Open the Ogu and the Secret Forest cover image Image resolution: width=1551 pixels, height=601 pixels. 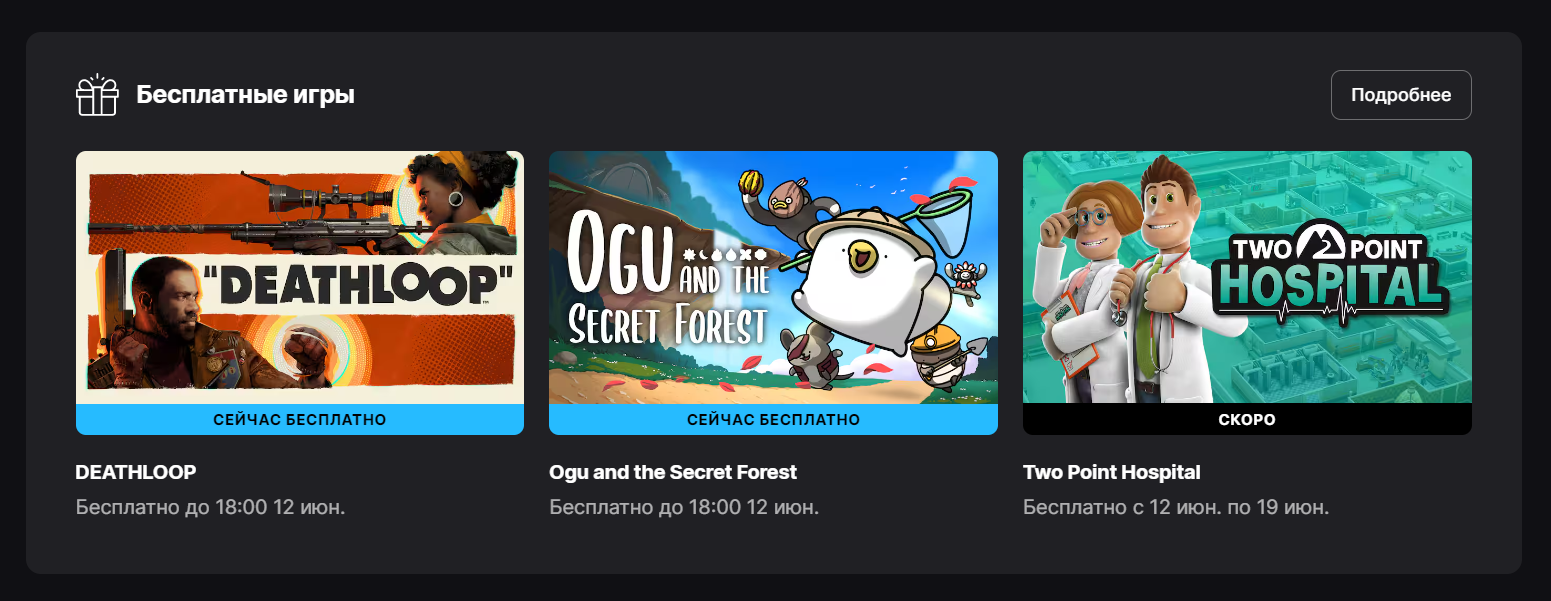pyautogui.click(x=773, y=277)
